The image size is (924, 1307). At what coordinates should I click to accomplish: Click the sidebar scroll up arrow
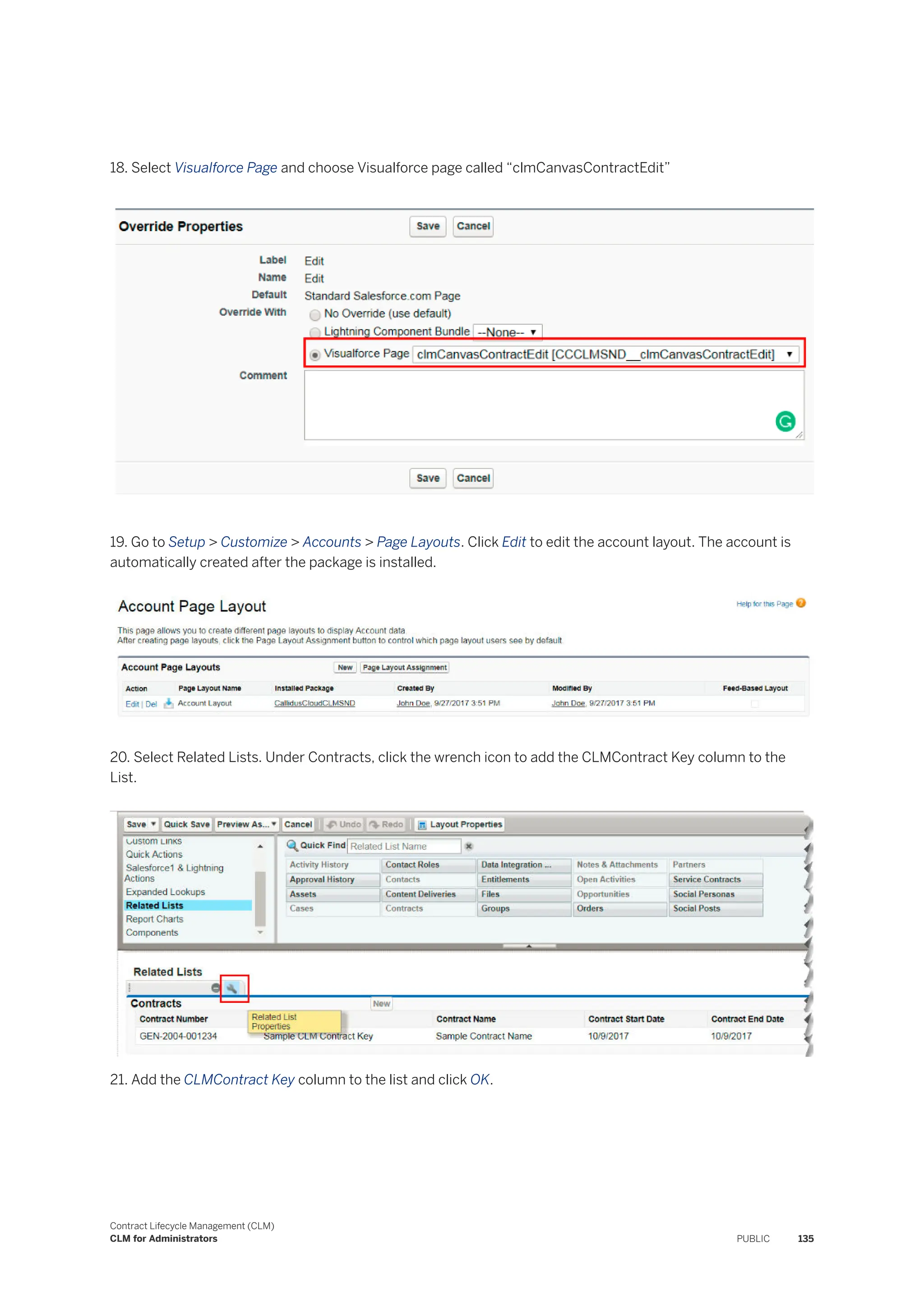(x=260, y=847)
